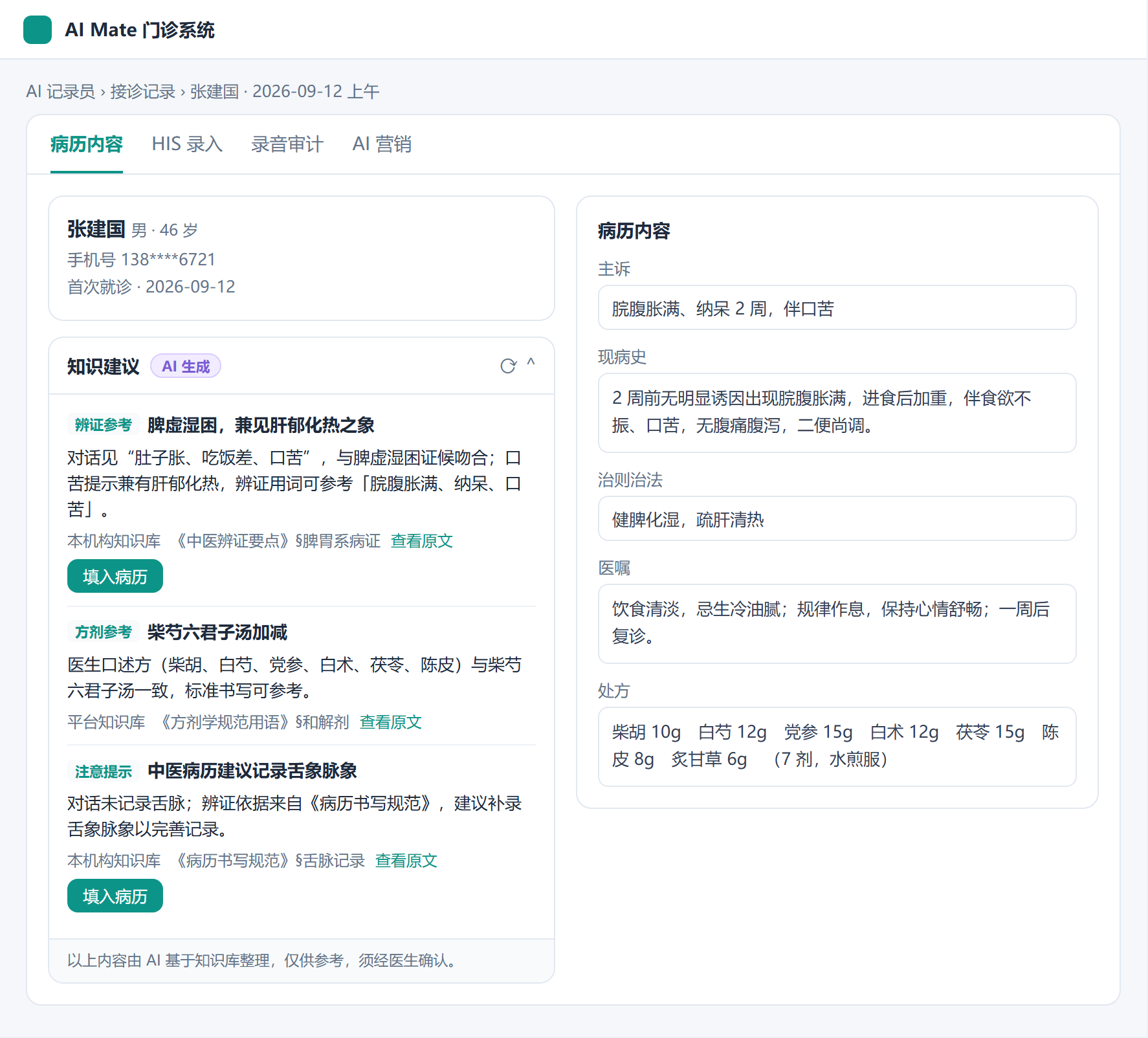The image size is (1148, 1038).
Task: Select the patient name 张建国
Action: [x=96, y=228]
